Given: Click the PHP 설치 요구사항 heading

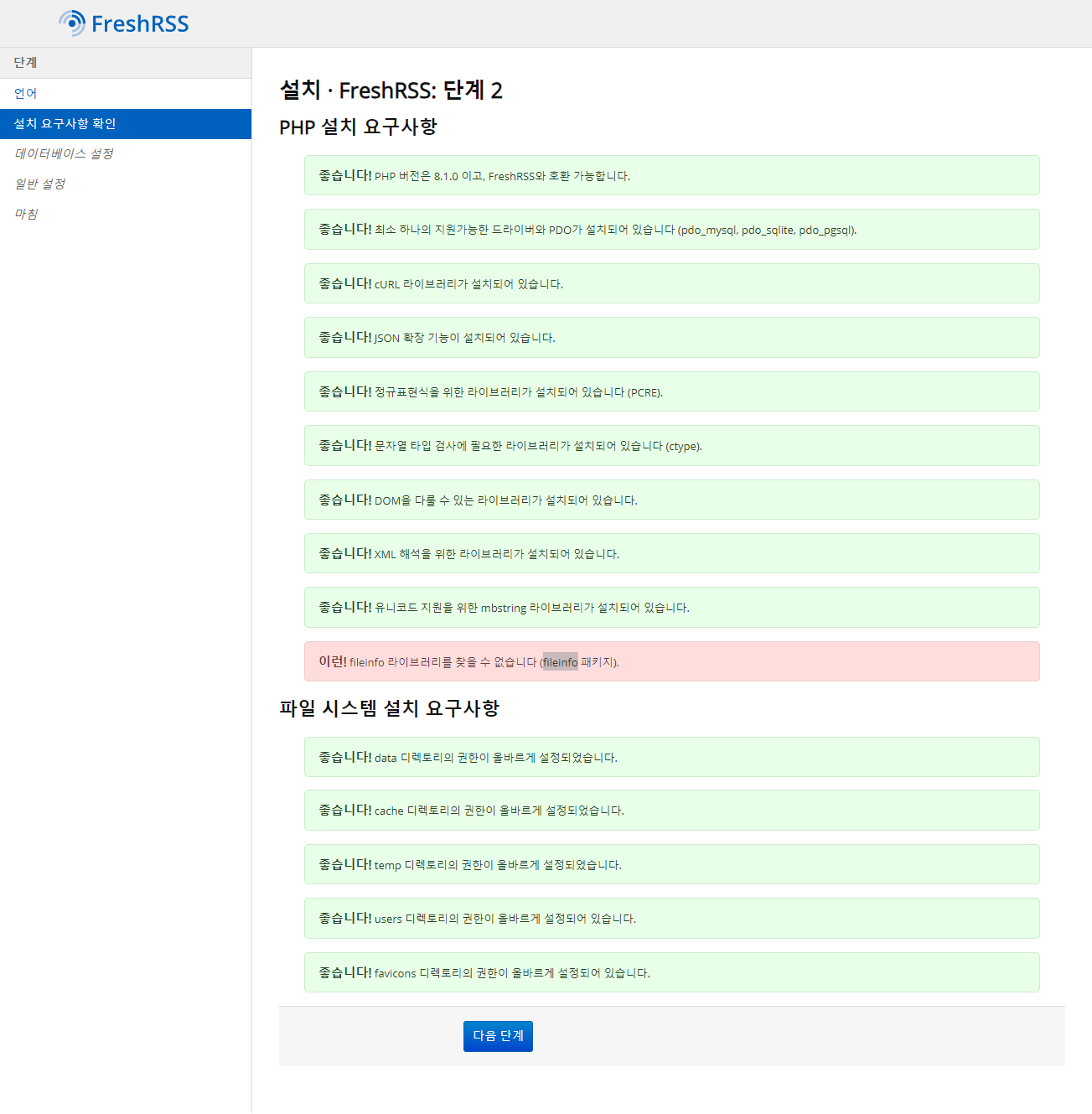Looking at the screenshot, I should [x=358, y=127].
